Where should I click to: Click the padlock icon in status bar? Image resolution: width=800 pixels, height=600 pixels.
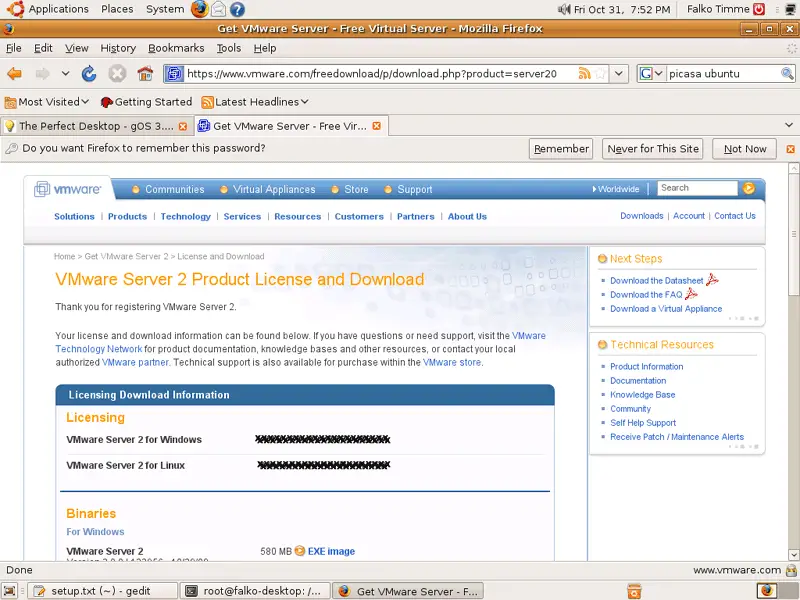pyautogui.click(x=792, y=570)
